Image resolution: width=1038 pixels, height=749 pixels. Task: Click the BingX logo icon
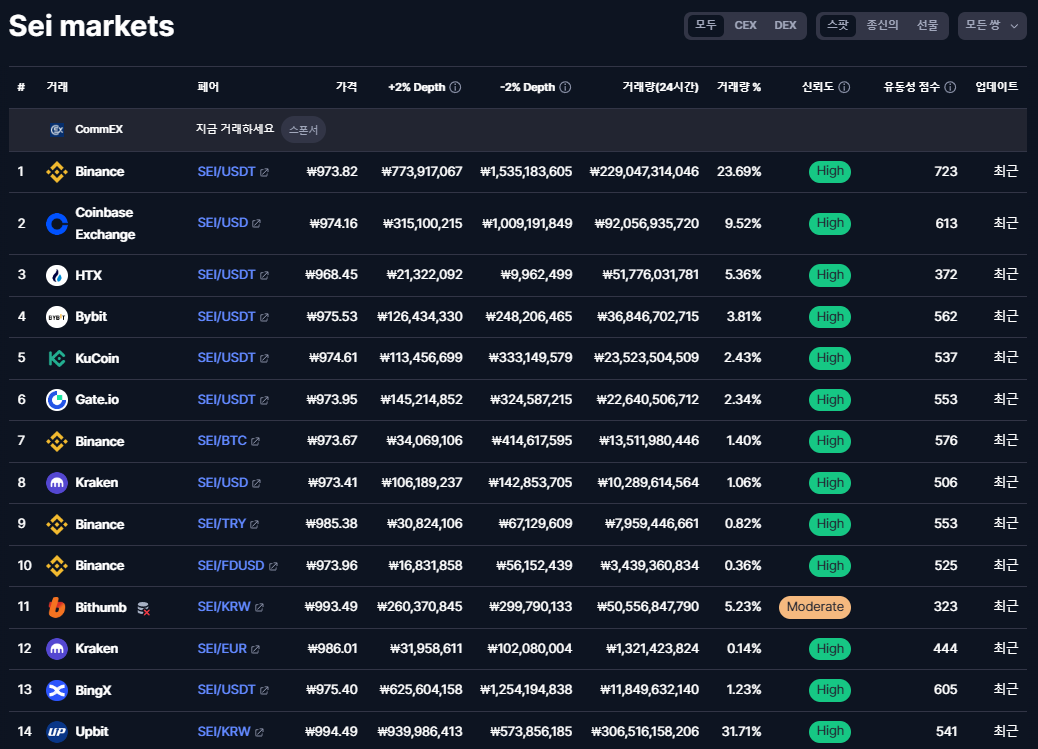[x=57, y=690]
